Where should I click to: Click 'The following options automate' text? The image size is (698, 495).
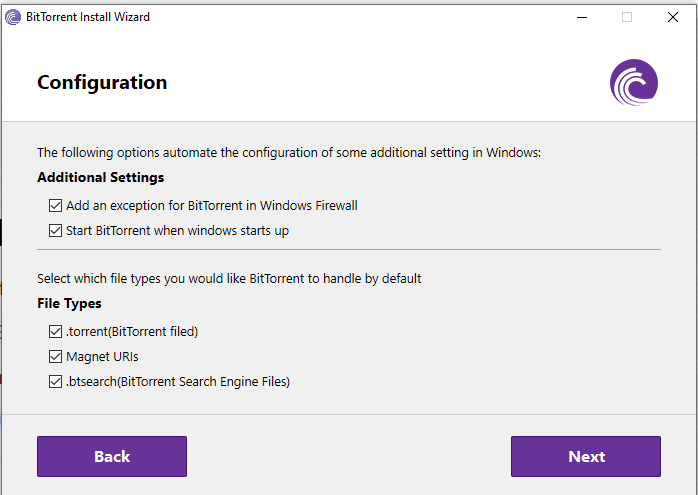click(289, 153)
